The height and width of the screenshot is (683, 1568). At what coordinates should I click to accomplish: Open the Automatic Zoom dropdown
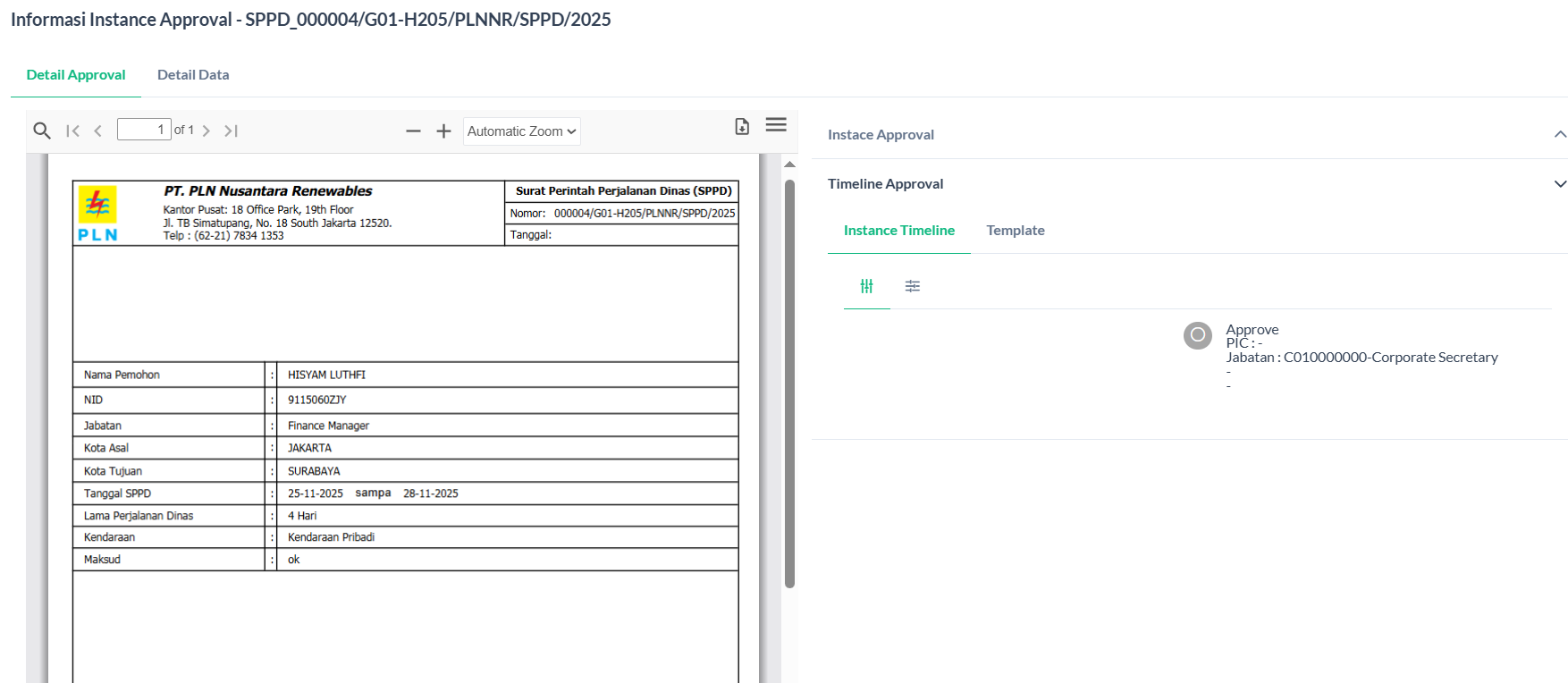tap(522, 131)
